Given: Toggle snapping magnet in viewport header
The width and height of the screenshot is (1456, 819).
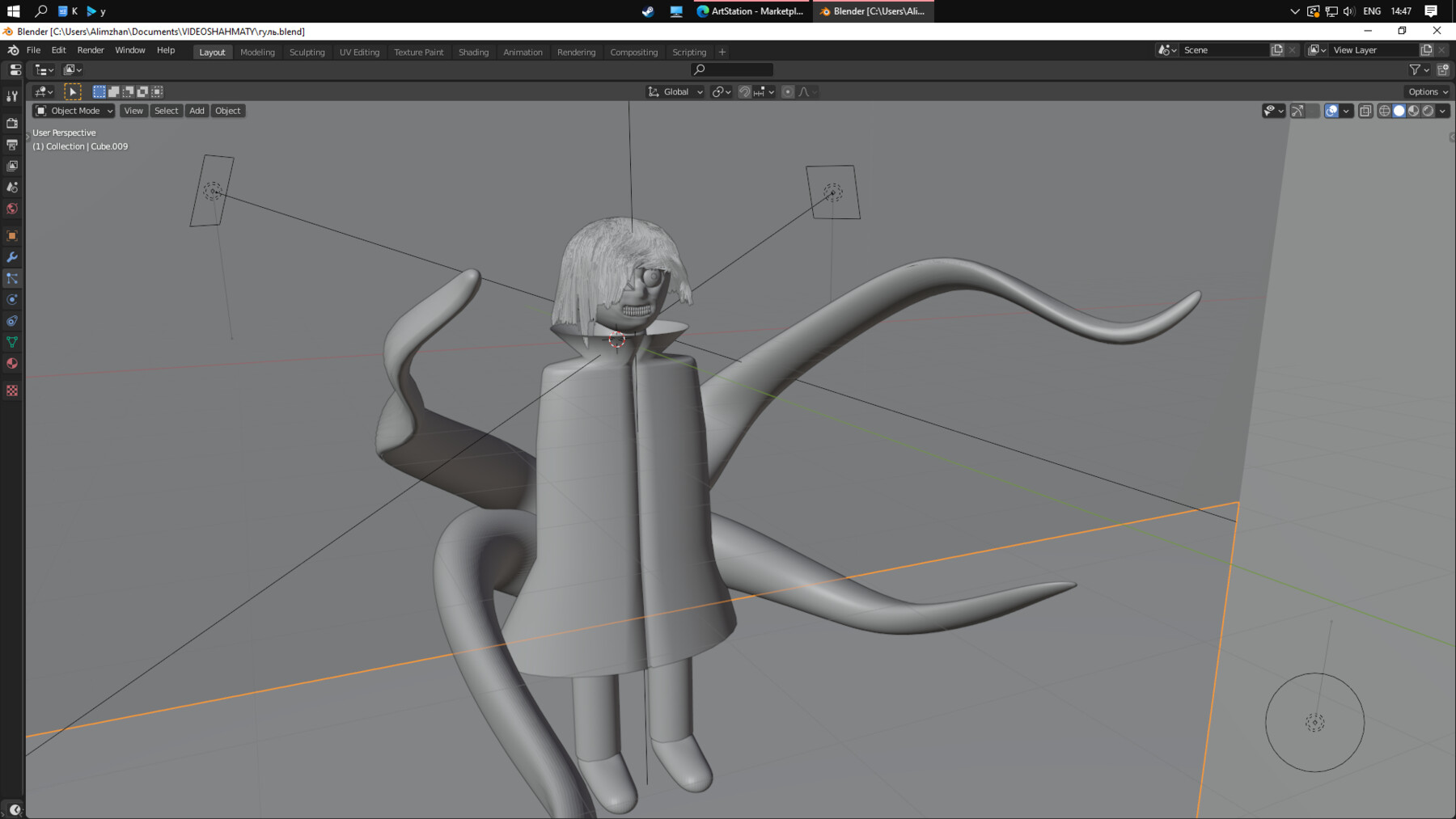Looking at the screenshot, I should pos(745,92).
